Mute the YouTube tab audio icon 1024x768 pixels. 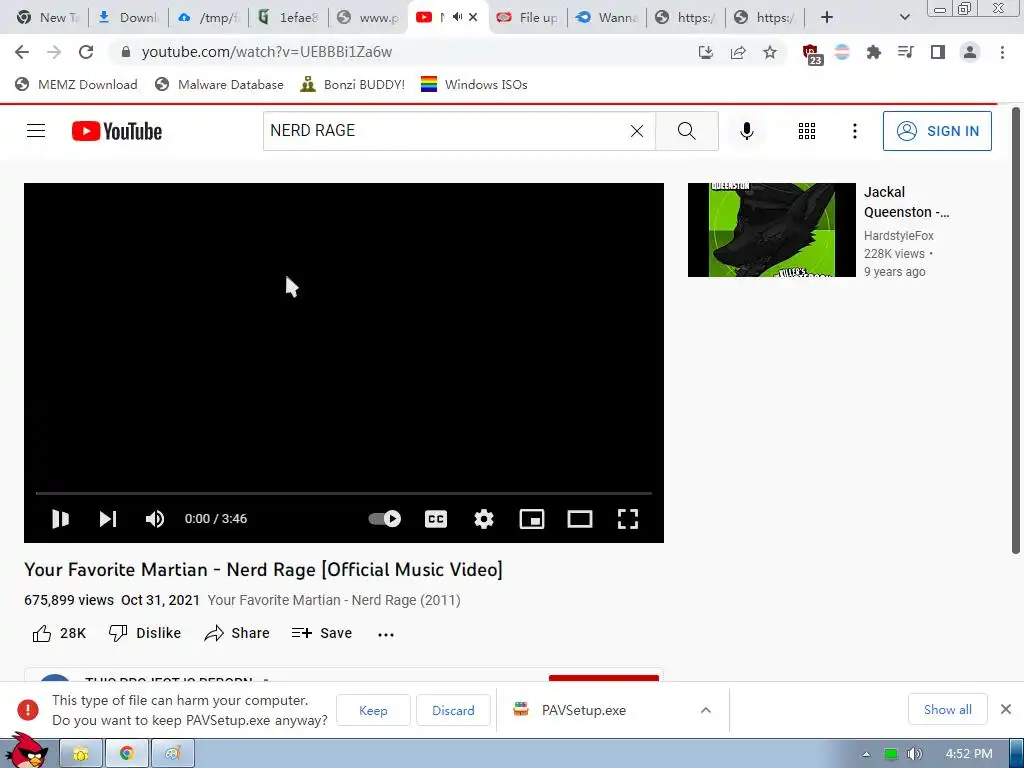coord(457,17)
